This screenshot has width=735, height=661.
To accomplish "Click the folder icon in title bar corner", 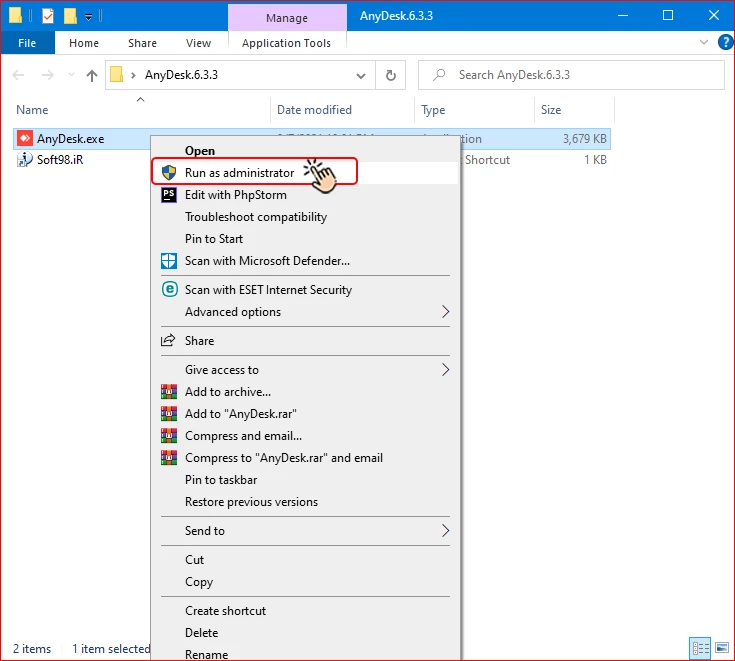I will pos(15,16).
